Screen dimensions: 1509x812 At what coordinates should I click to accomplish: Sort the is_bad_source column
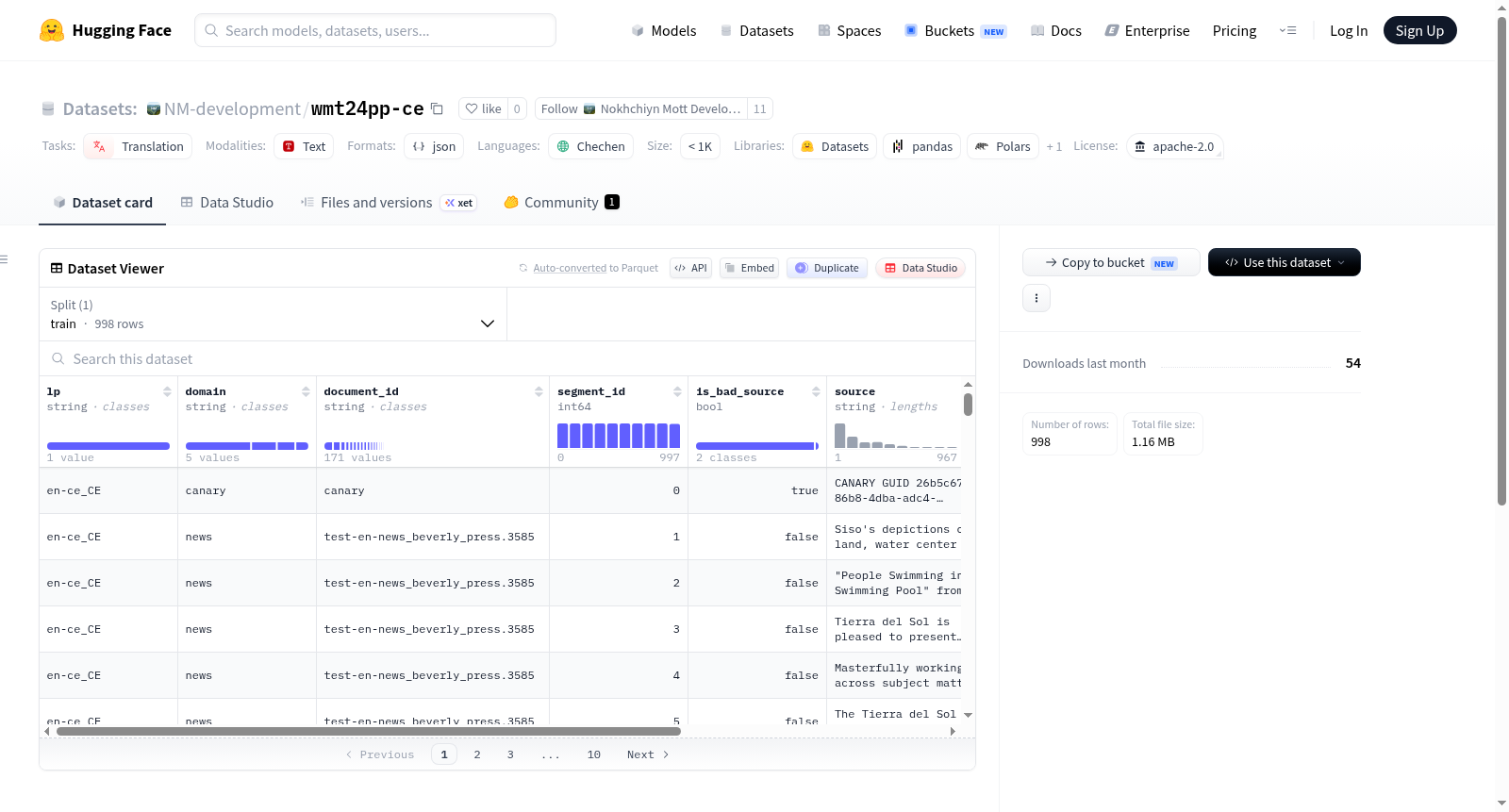click(816, 391)
